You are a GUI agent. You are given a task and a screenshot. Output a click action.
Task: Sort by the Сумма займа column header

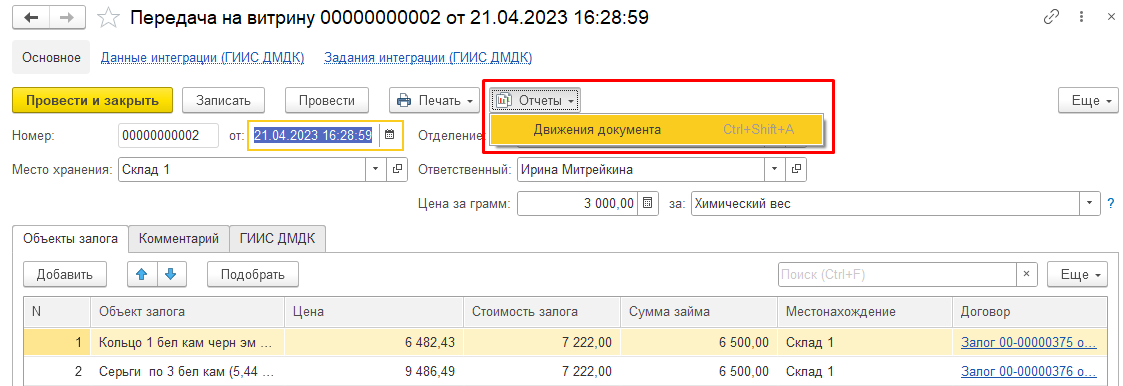pyautogui.click(x=698, y=312)
